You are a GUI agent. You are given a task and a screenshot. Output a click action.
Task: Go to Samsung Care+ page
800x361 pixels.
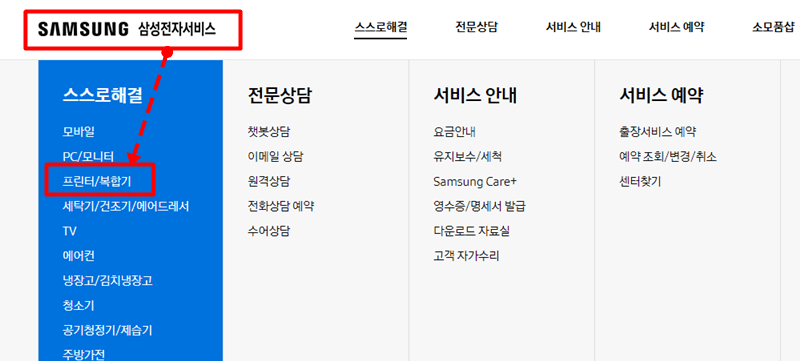(x=475, y=182)
